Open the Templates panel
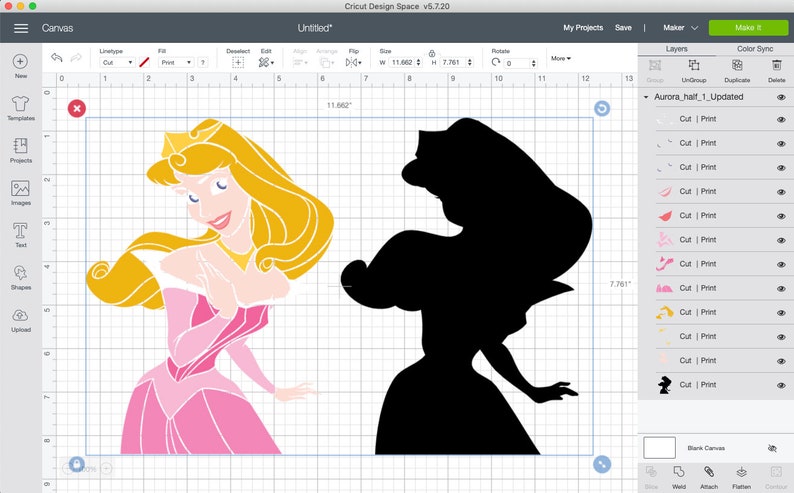The width and height of the screenshot is (794, 493). tap(21, 108)
